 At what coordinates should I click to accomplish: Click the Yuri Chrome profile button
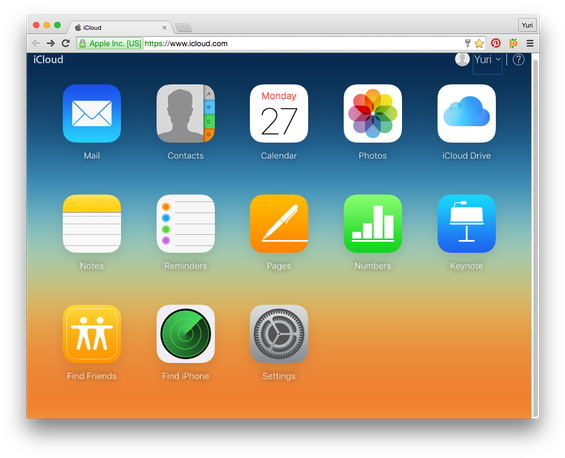(x=527, y=25)
